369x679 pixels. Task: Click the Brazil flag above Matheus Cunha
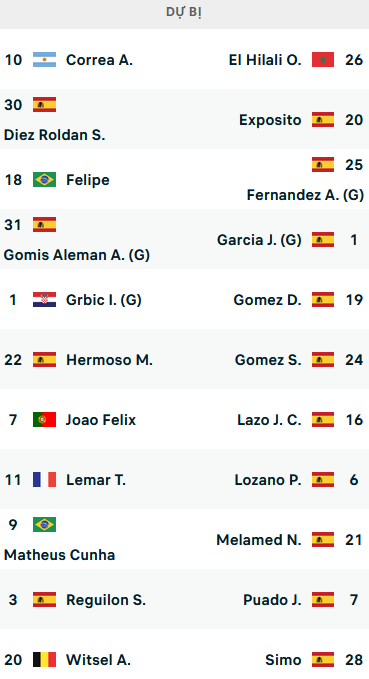coord(44,525)
